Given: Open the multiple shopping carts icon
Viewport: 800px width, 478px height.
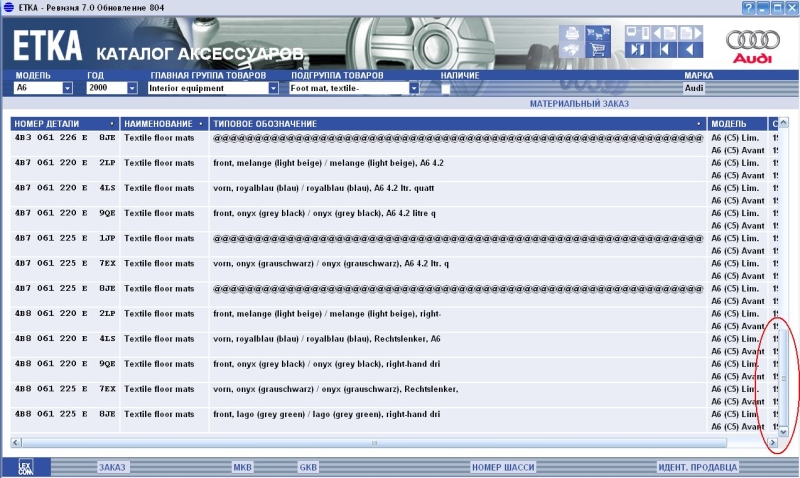Looking at the screenshot, I should [598, 34].
